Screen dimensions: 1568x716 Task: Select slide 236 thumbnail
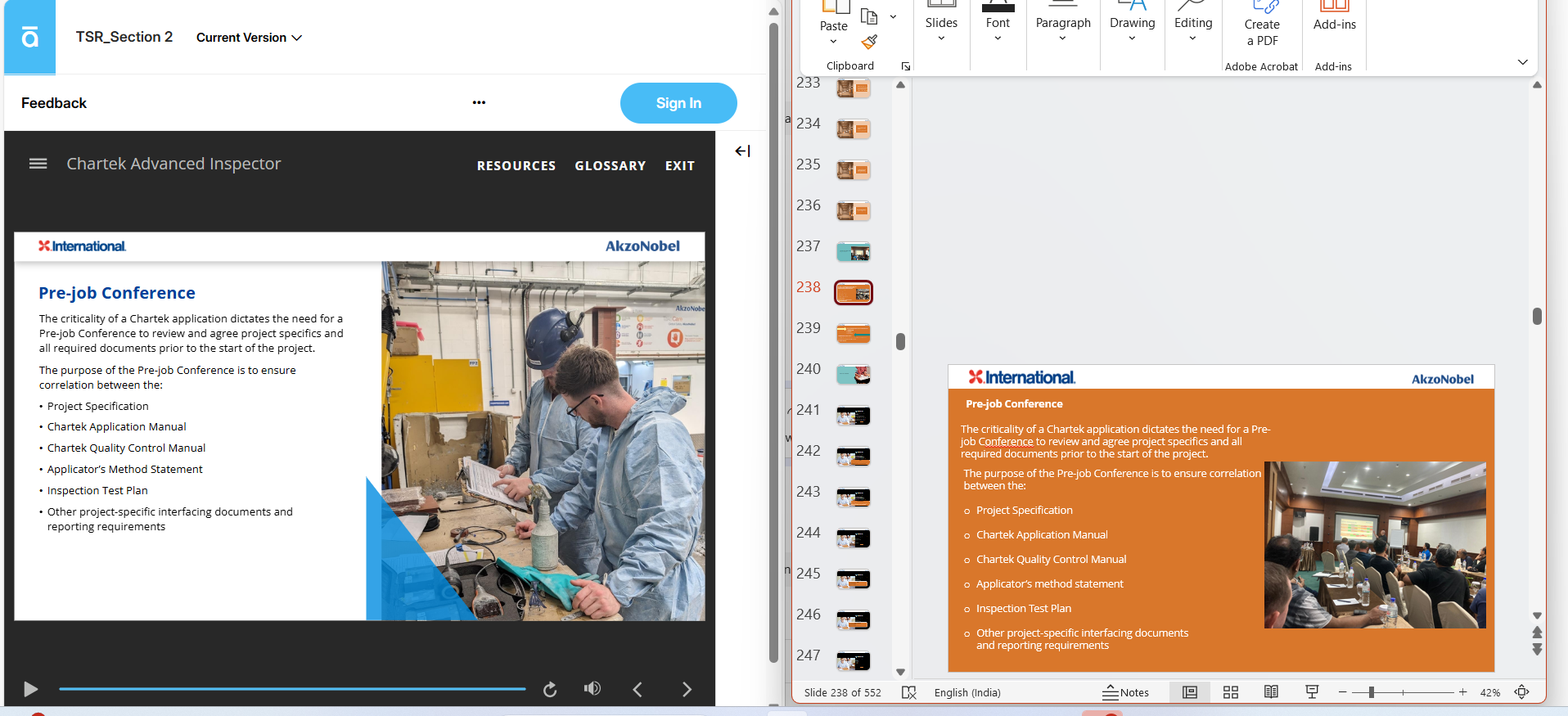tap(853, 210)
